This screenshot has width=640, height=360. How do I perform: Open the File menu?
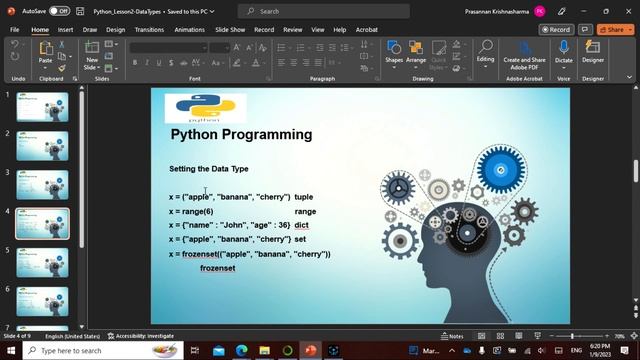tap(15, 30)
